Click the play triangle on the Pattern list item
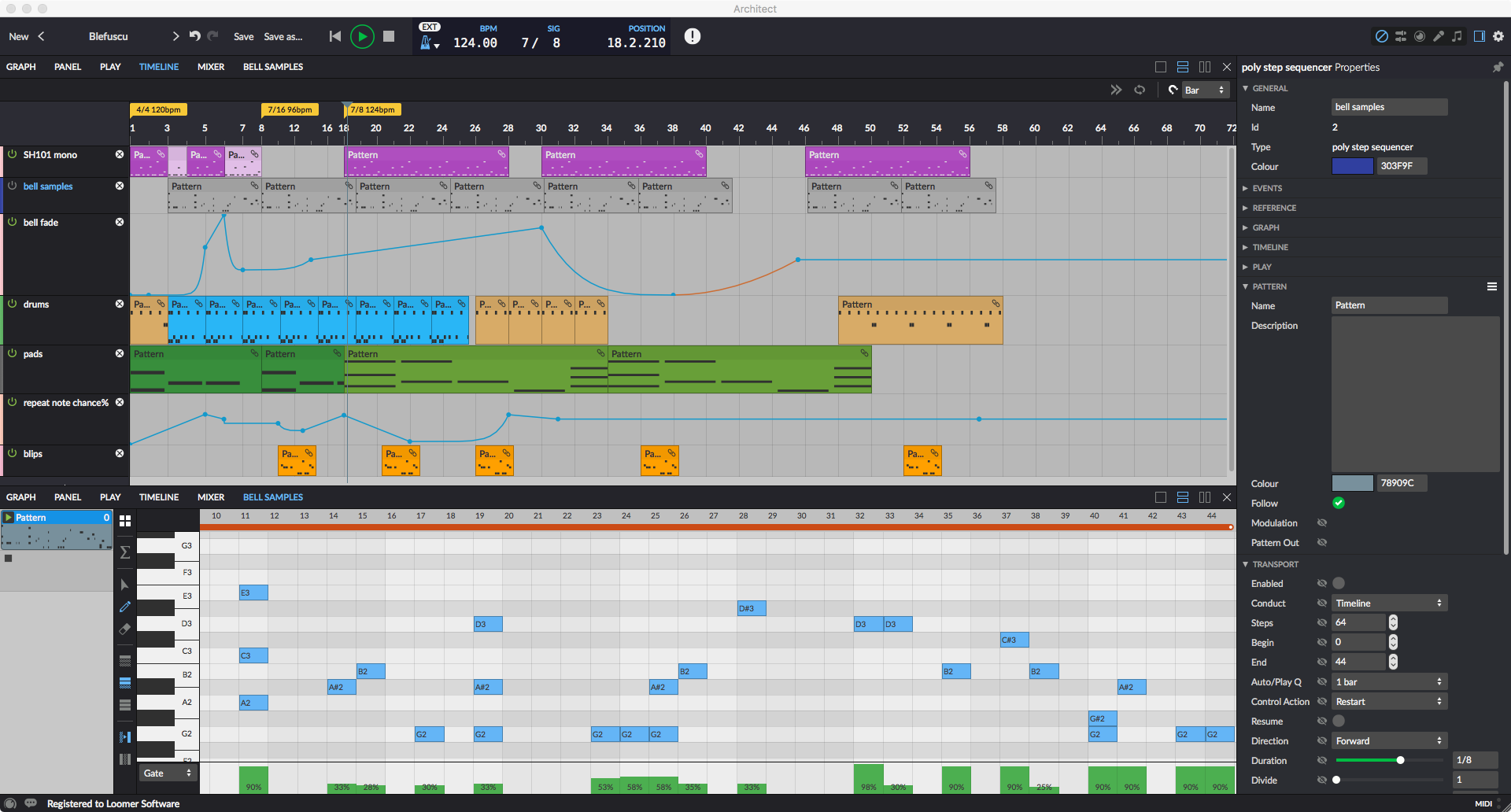The height and width of the screenshot is (812, 1511). [9, 518]
